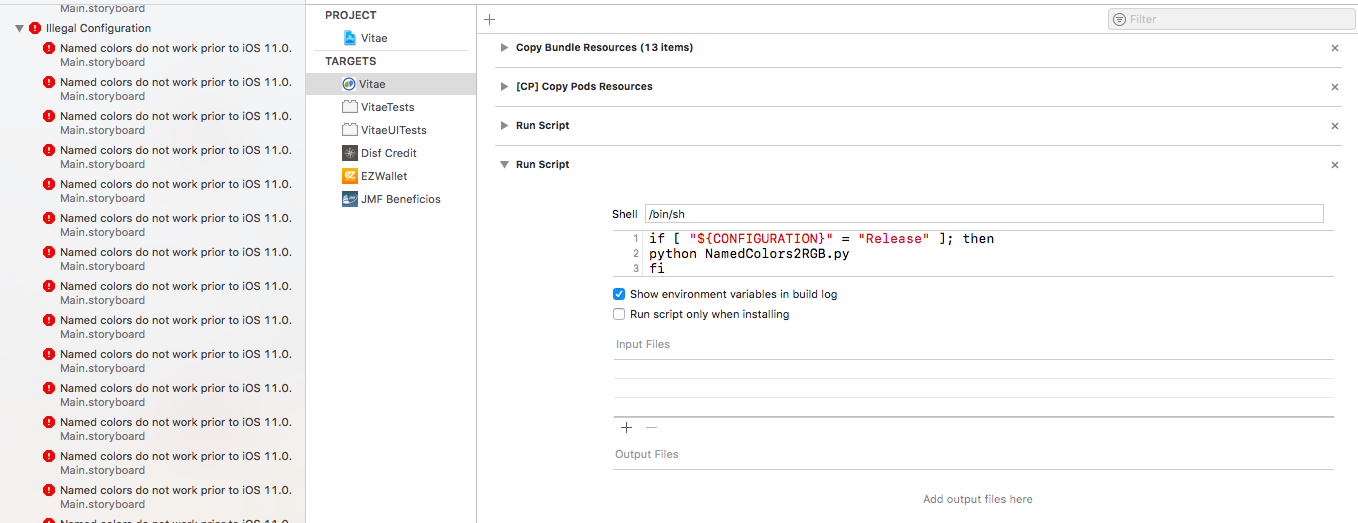Select the Illegal Configuration label
Image resolution: width=1358 pixels, height=523 pixels.
[x=99, y=29]
